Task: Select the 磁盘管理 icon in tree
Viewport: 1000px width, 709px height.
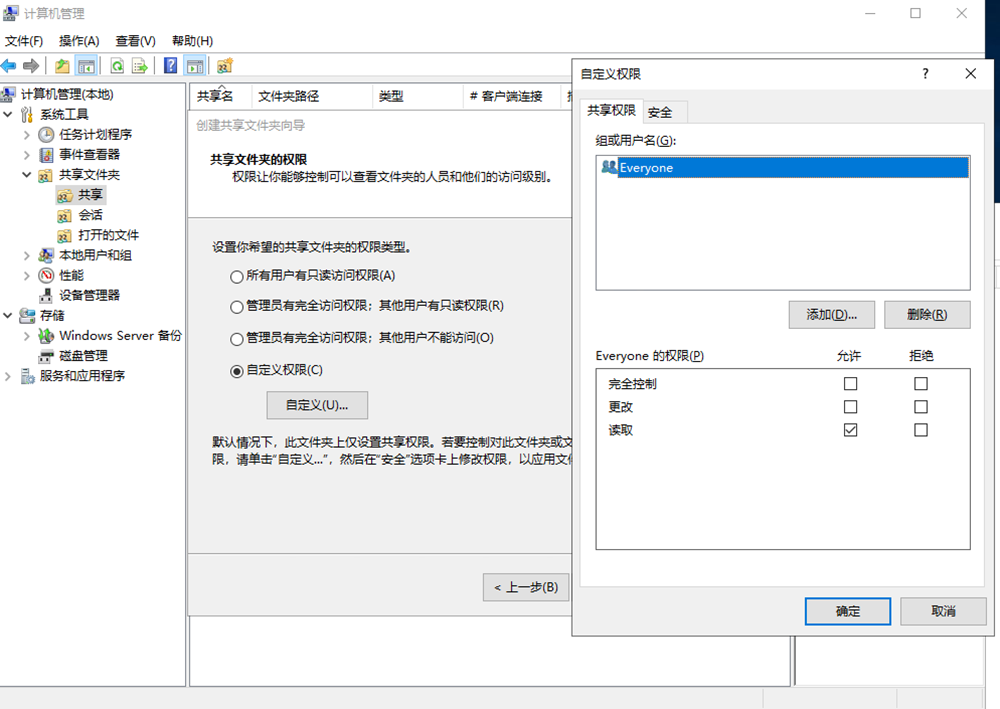Action: (x=46, y=356)
